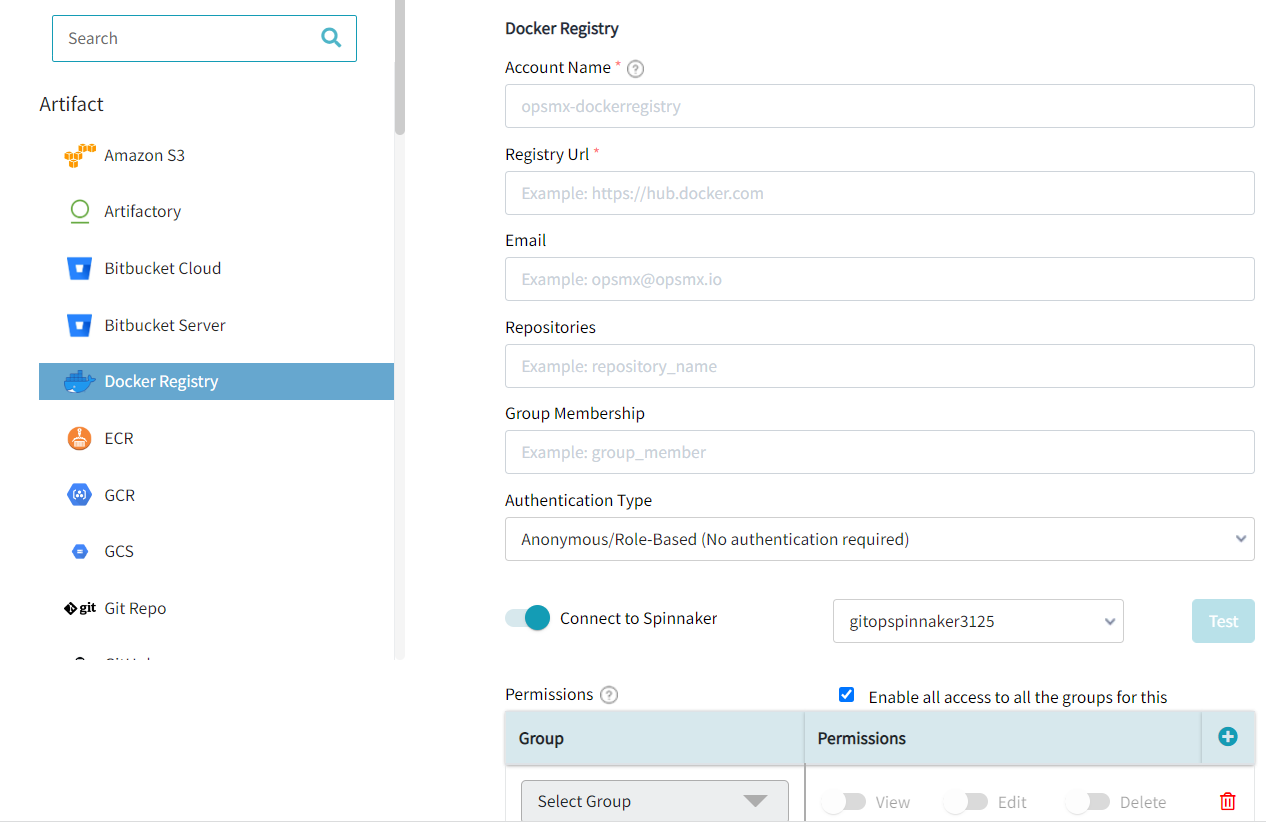1266x823 pixels.
Task: Open the ECR artifact integration
Action: [79, 438]
